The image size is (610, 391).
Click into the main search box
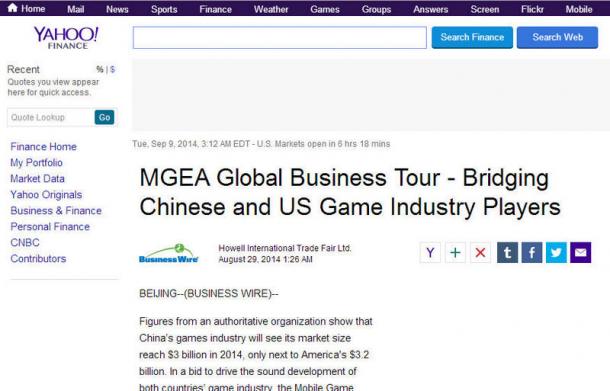280,38
